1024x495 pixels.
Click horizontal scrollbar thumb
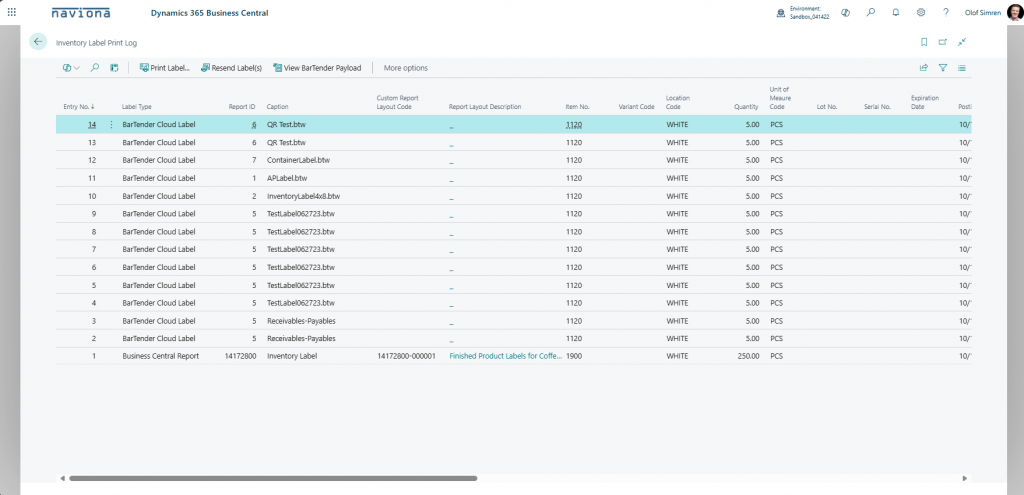273,479
